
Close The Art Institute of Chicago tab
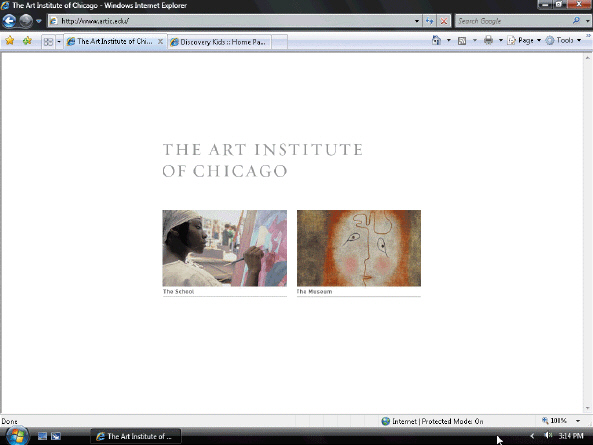(160, 42)
